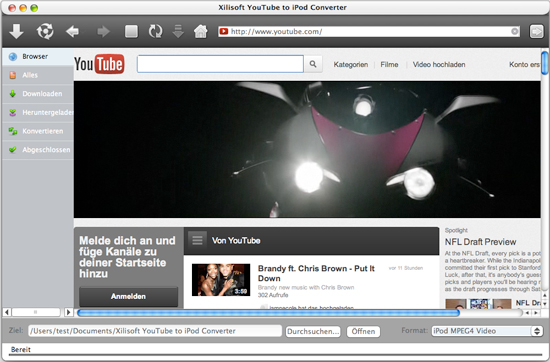Click the YouTube favicon in address bar
This screenshot has width=550, height=362.
[223, 32]
